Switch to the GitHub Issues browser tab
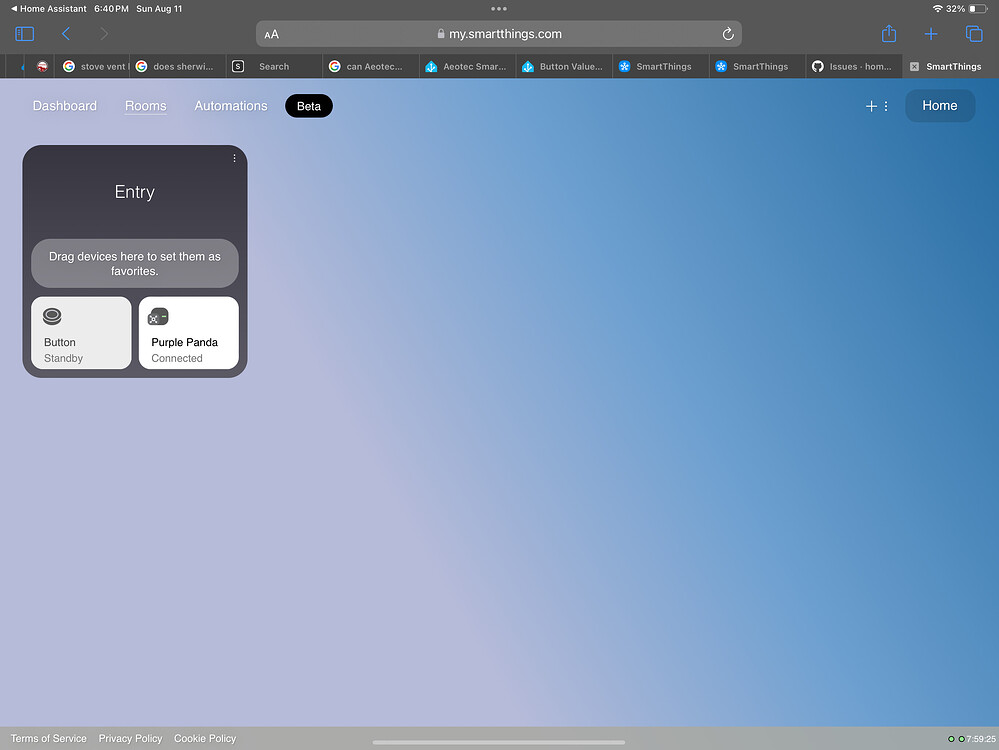This screenshot has height=750, width=999. pos(853,66)
